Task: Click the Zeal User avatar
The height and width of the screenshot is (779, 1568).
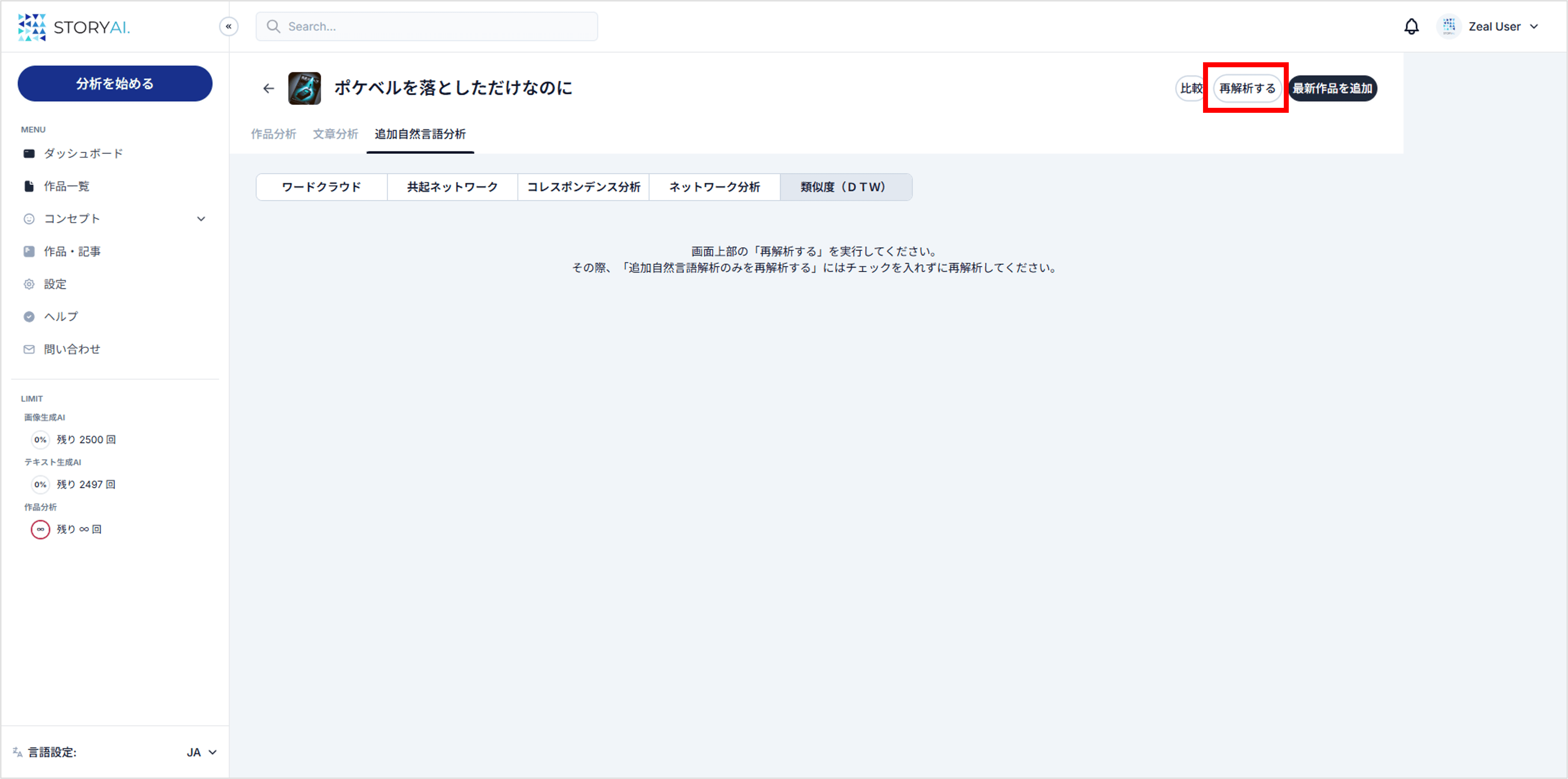Action: 1449,26
